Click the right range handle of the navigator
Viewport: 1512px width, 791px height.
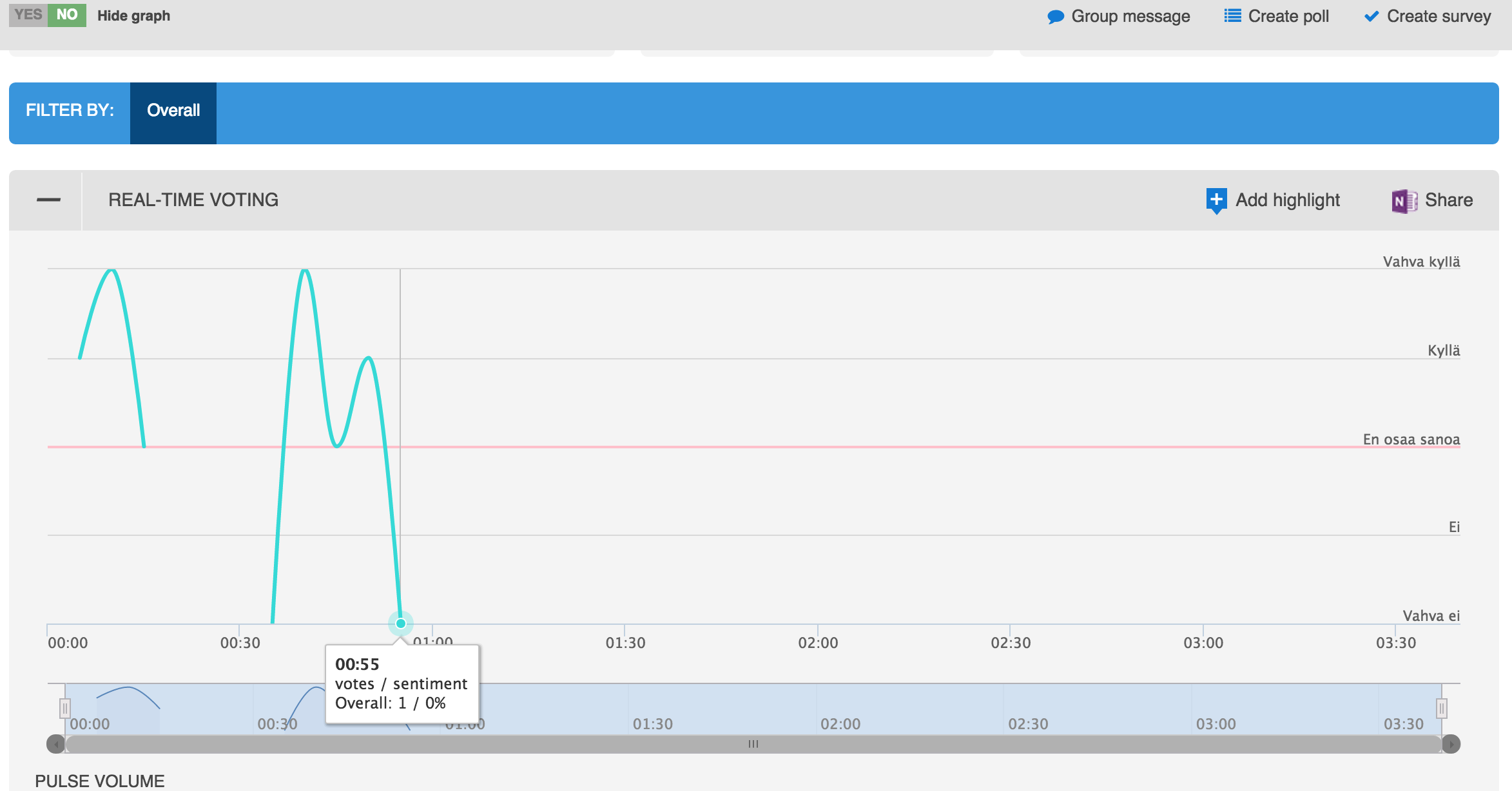coord(1442,709)
